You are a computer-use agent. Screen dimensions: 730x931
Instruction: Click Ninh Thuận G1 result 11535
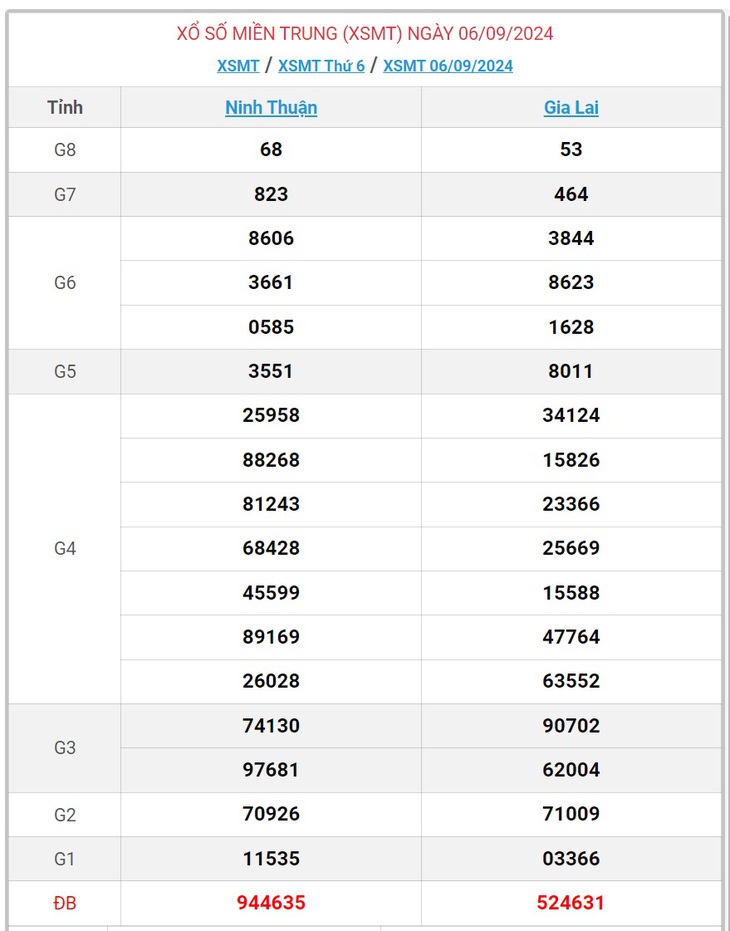(271, 858)
